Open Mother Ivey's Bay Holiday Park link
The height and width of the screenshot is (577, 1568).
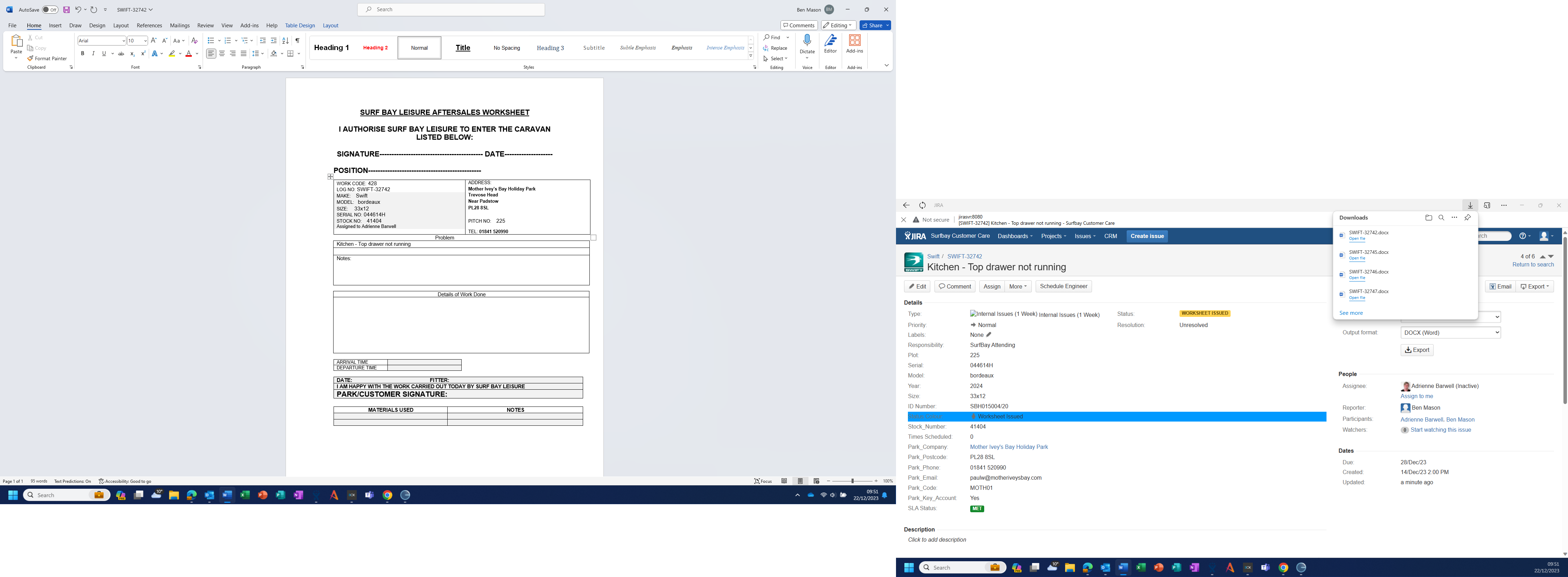(1009, 447)
